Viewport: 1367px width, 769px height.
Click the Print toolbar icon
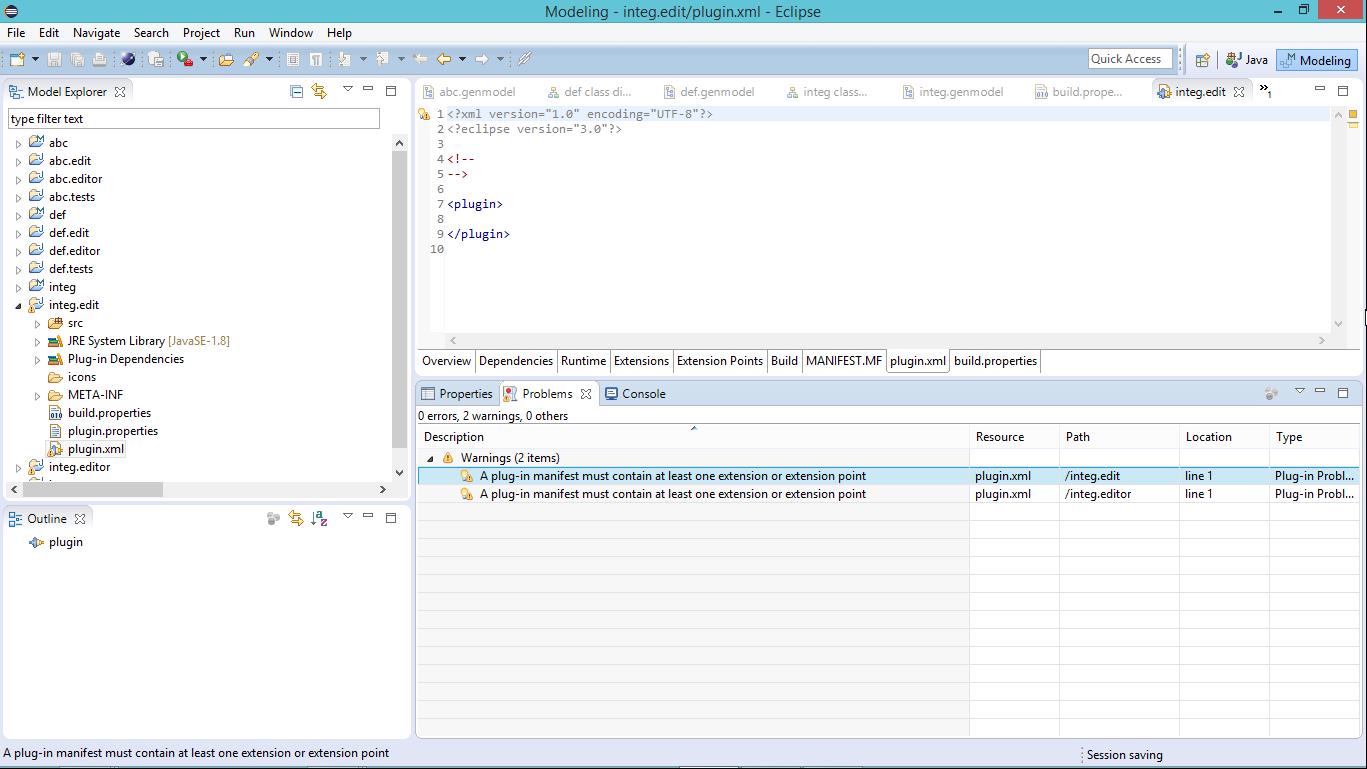[x=99, y=60]
